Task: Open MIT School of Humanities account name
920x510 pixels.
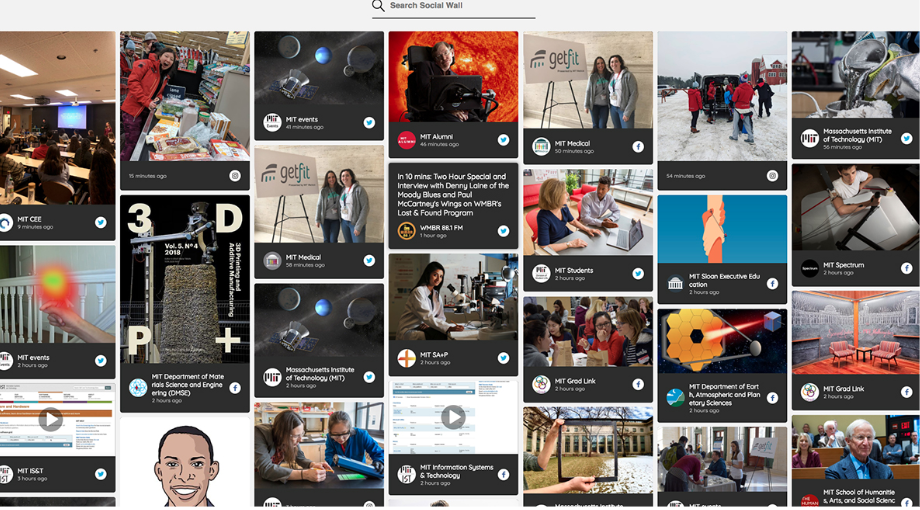Action: pyautogui.click(x=859, y=497)
